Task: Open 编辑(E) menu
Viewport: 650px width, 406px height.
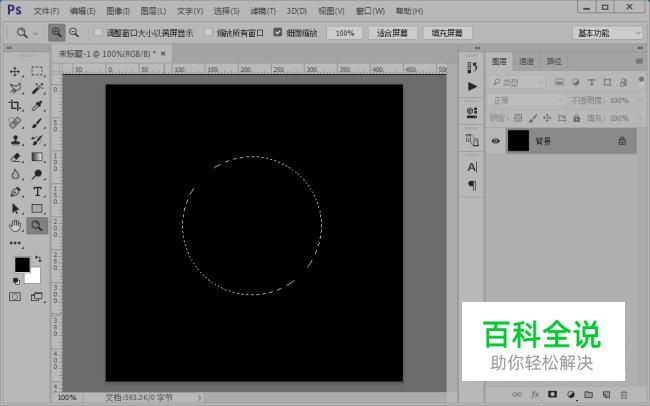Action: click(x=82, y=11)
